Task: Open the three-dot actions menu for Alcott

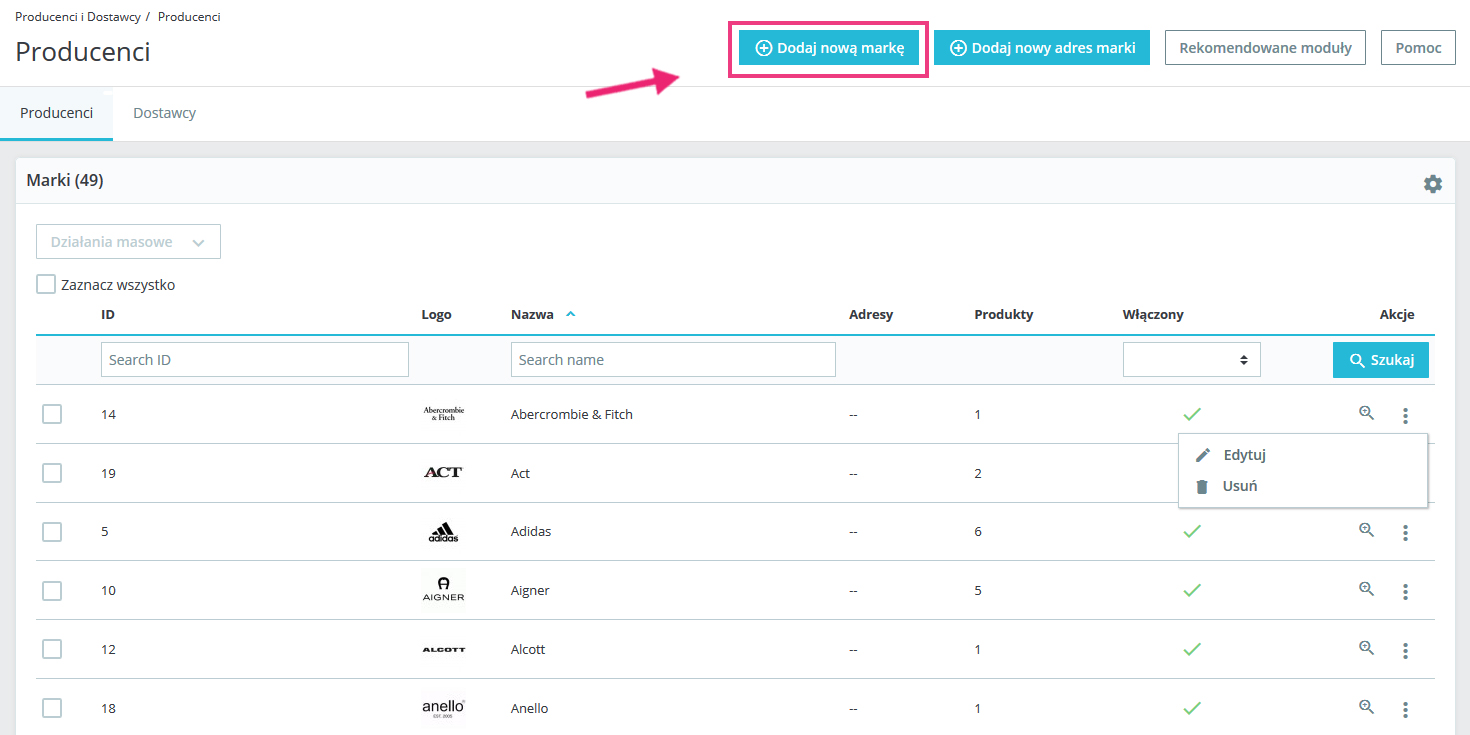Action: point(1405,650)
